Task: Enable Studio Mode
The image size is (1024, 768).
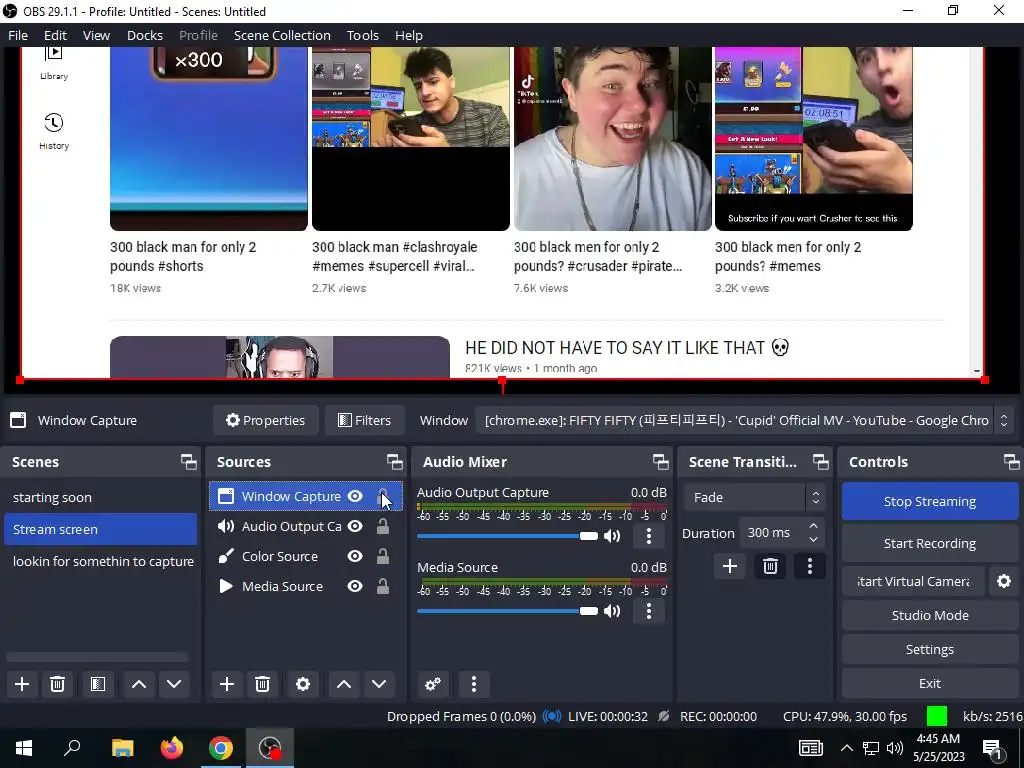Action: pyautogui.click(x=930, y=615)
